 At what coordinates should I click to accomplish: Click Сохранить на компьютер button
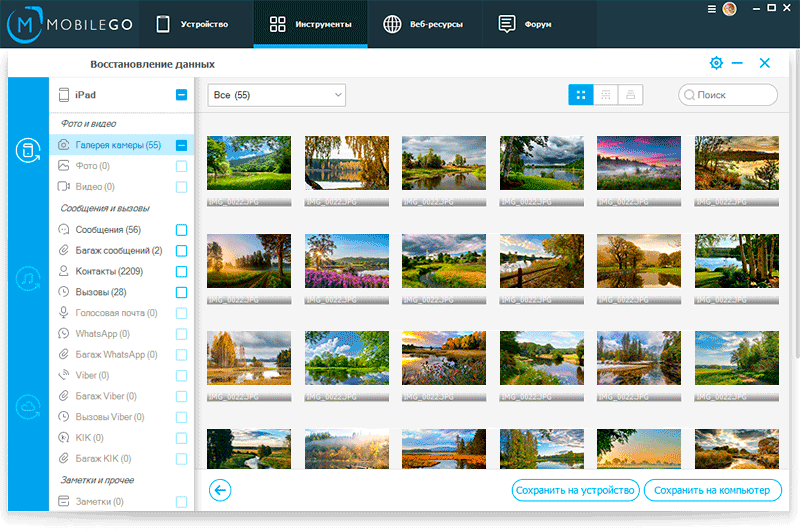point(712,490)
